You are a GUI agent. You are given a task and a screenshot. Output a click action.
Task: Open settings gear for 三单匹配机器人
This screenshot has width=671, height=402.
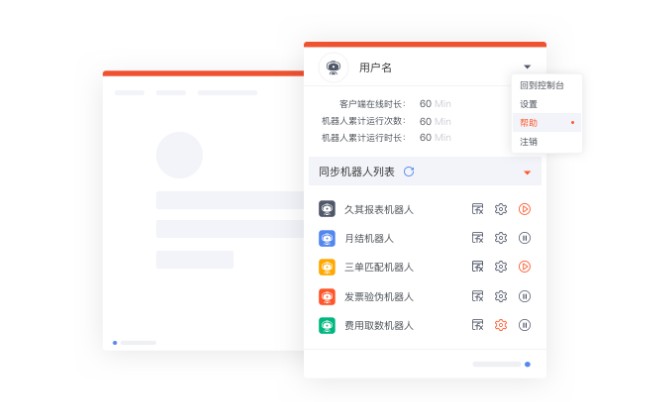pos(501,266)
